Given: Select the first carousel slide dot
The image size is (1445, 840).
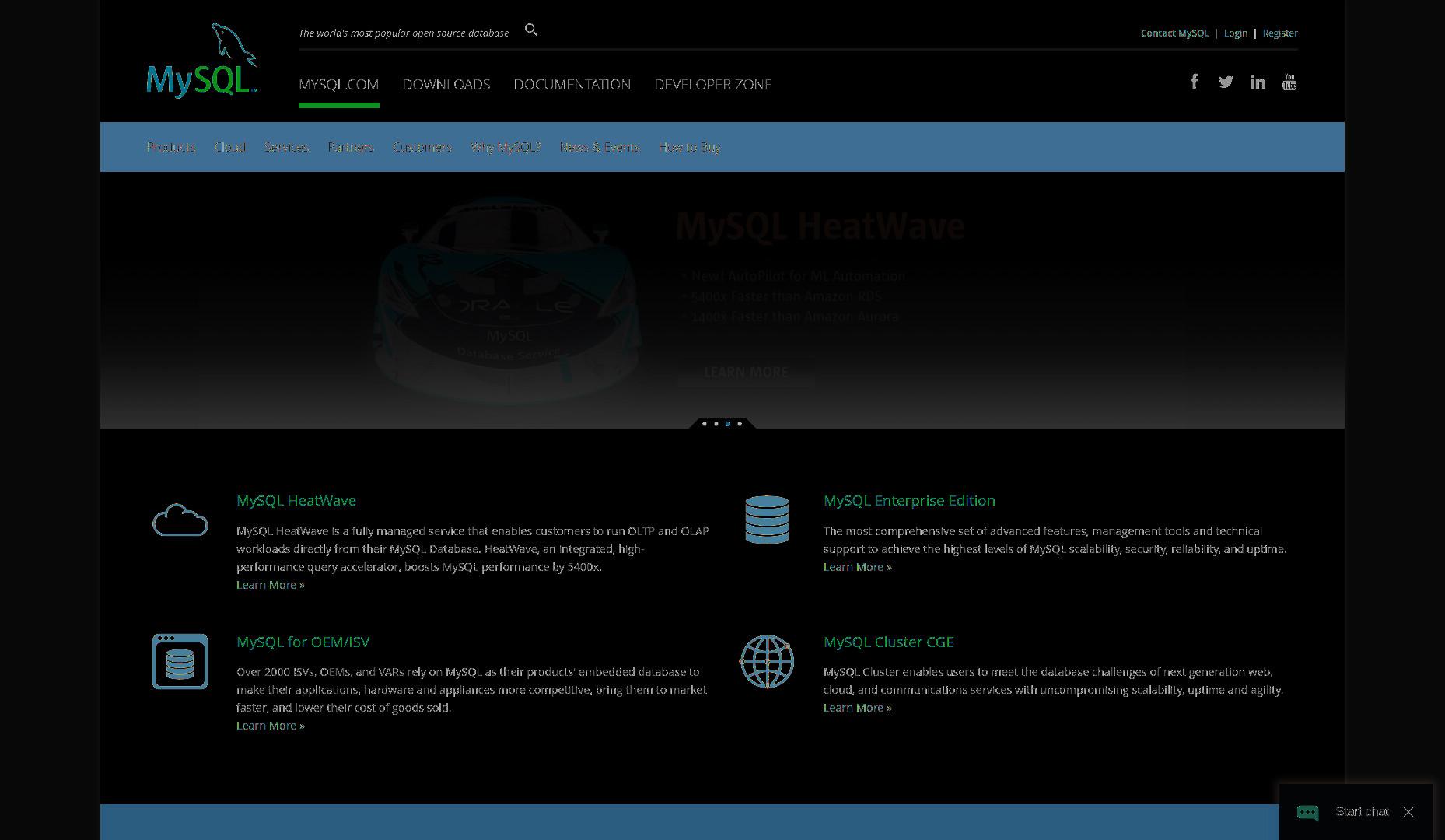Looking at the screenshot, I should pos(705,424).
